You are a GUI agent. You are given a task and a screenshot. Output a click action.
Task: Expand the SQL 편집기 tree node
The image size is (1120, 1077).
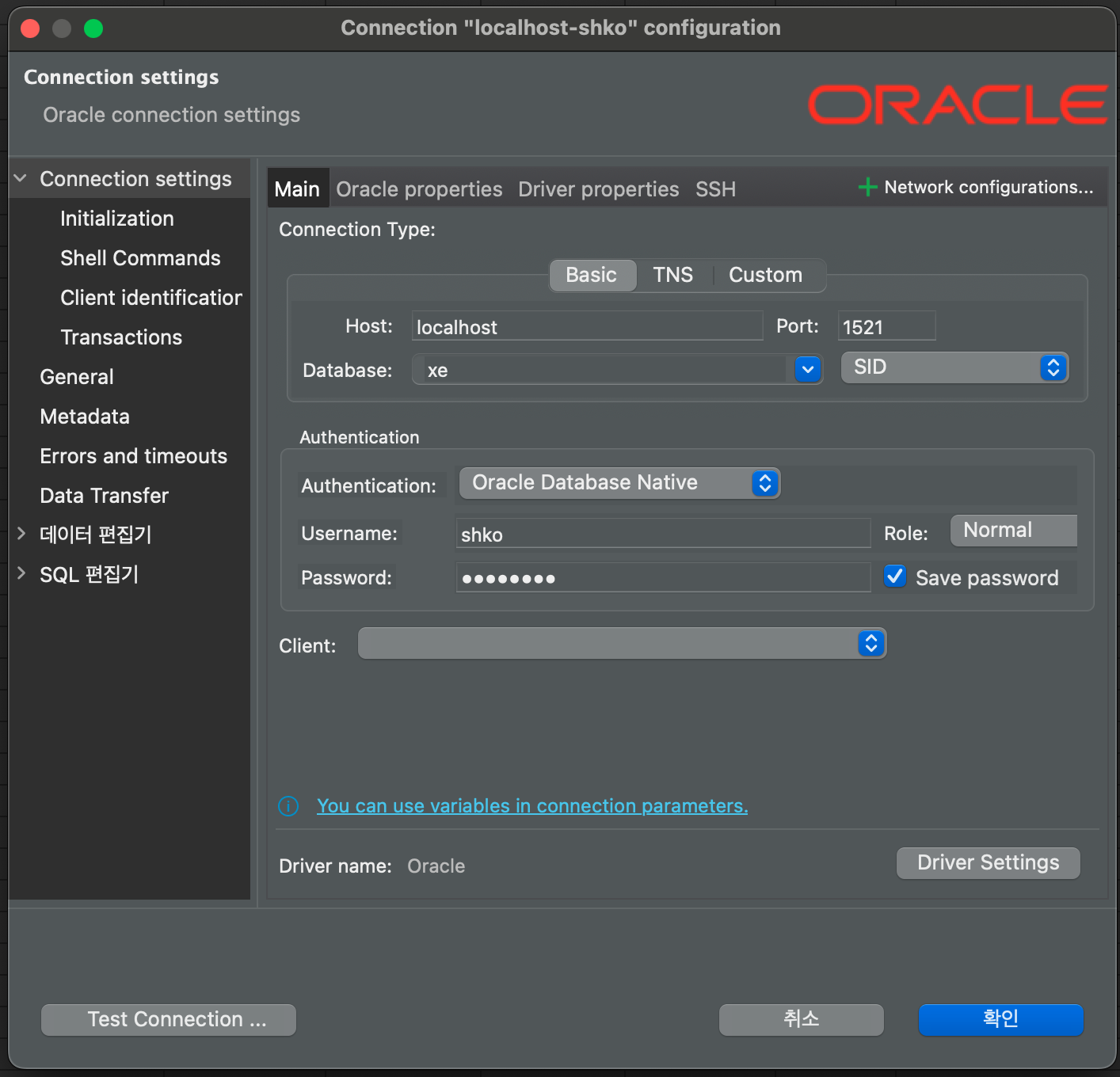click(x=21, y=573)
